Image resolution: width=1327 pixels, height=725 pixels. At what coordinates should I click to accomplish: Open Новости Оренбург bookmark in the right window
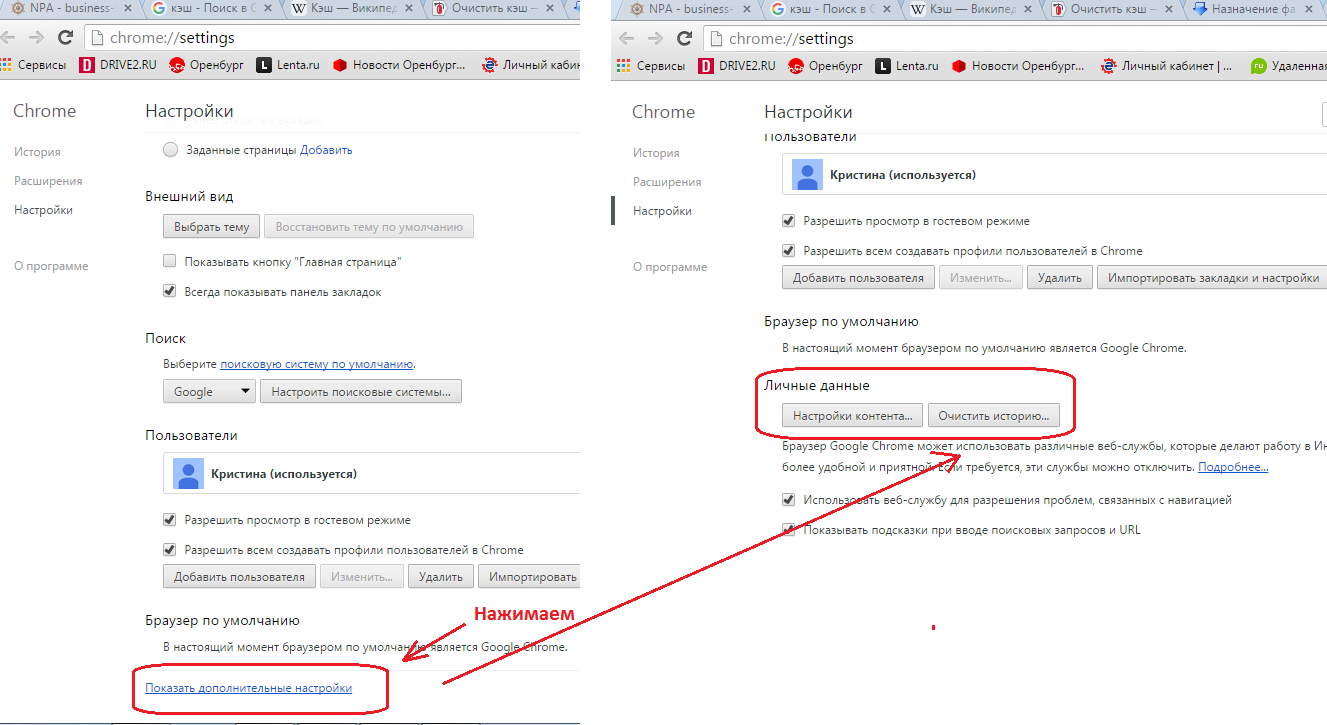click(1017, 66)
